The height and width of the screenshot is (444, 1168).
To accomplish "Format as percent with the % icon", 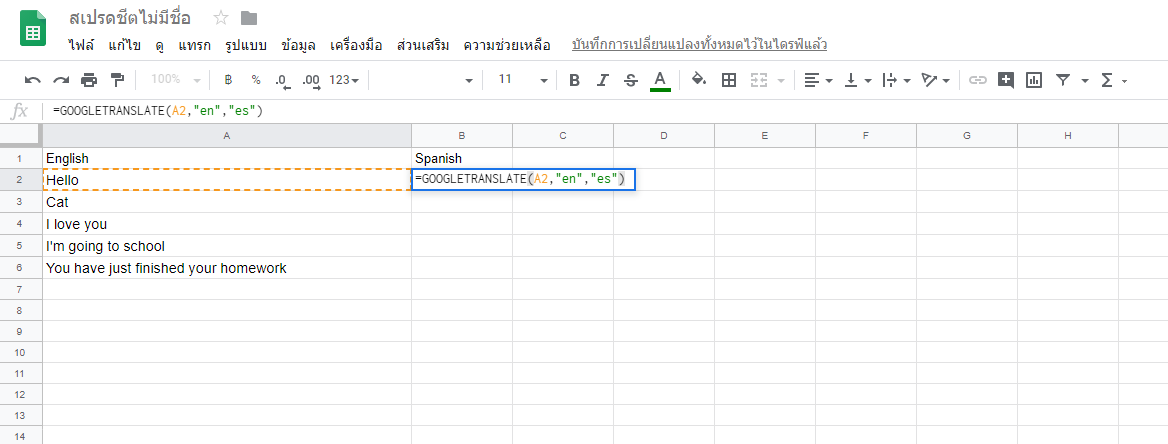I will coord(256,80).
